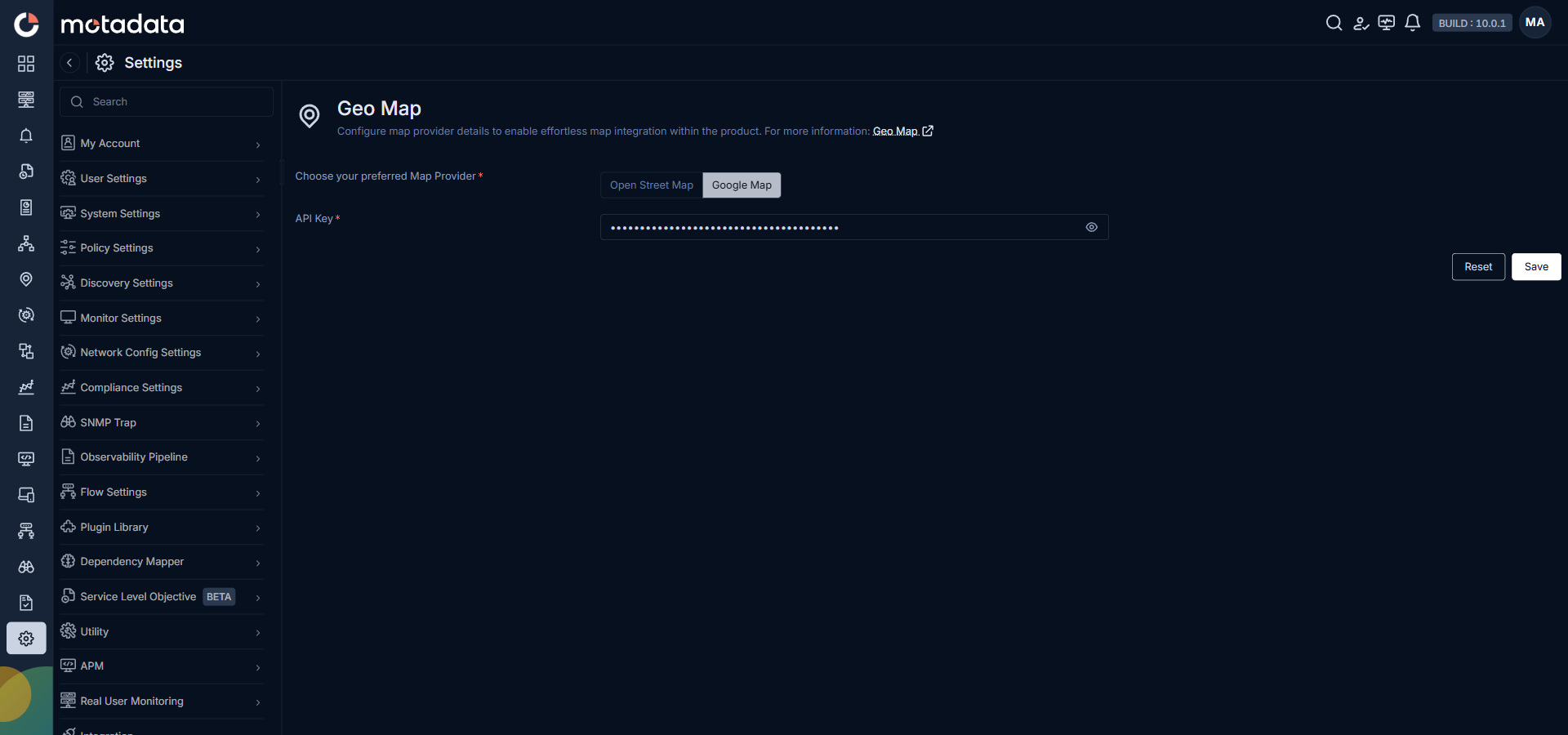Click the user status icon in top bar

pyautogui.click(x=1361, y=23)
